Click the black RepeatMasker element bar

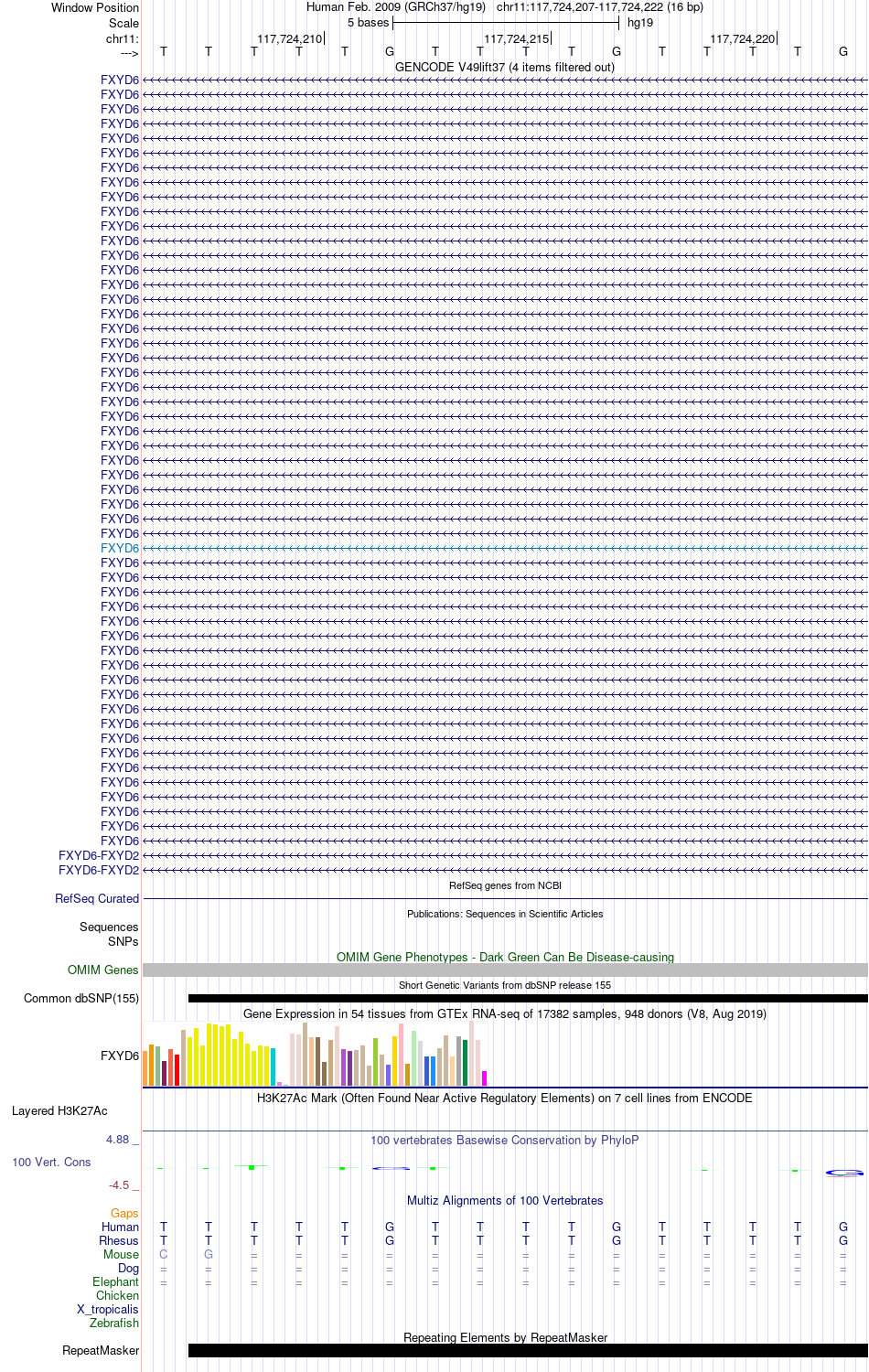[x=528, y=1350]
